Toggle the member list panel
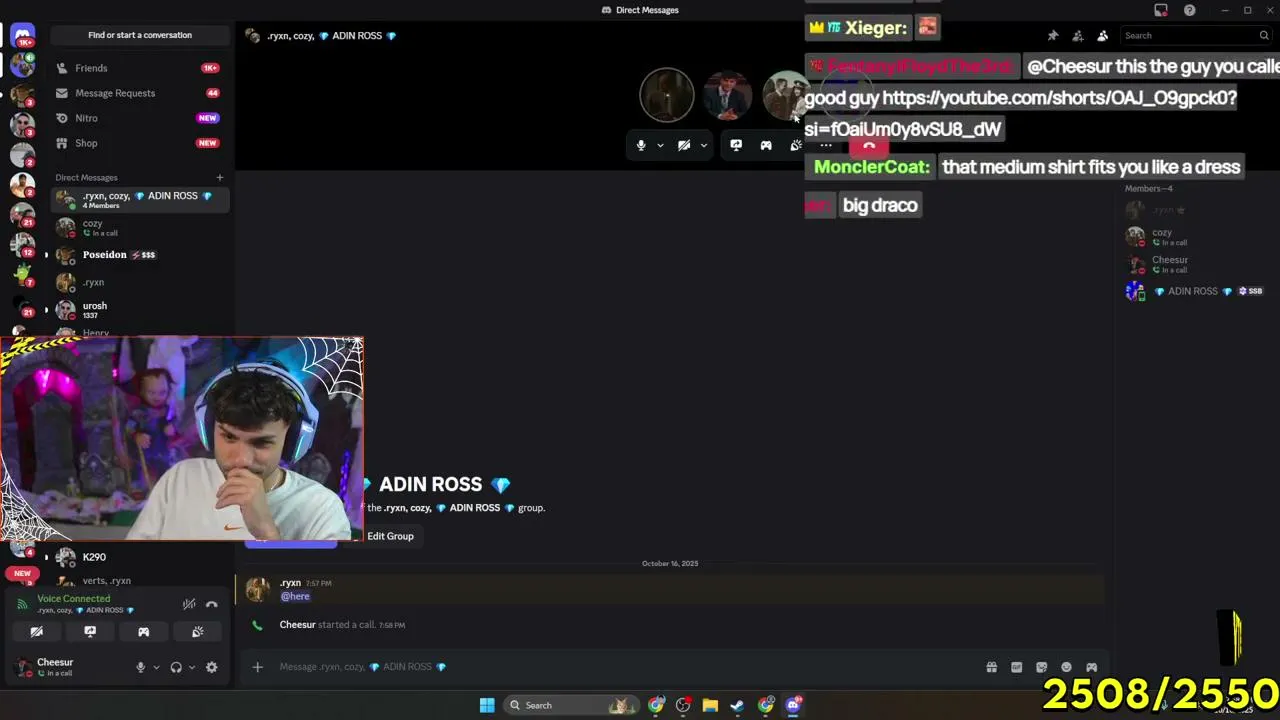1280x720 pixels. [x=1103, y=35]
